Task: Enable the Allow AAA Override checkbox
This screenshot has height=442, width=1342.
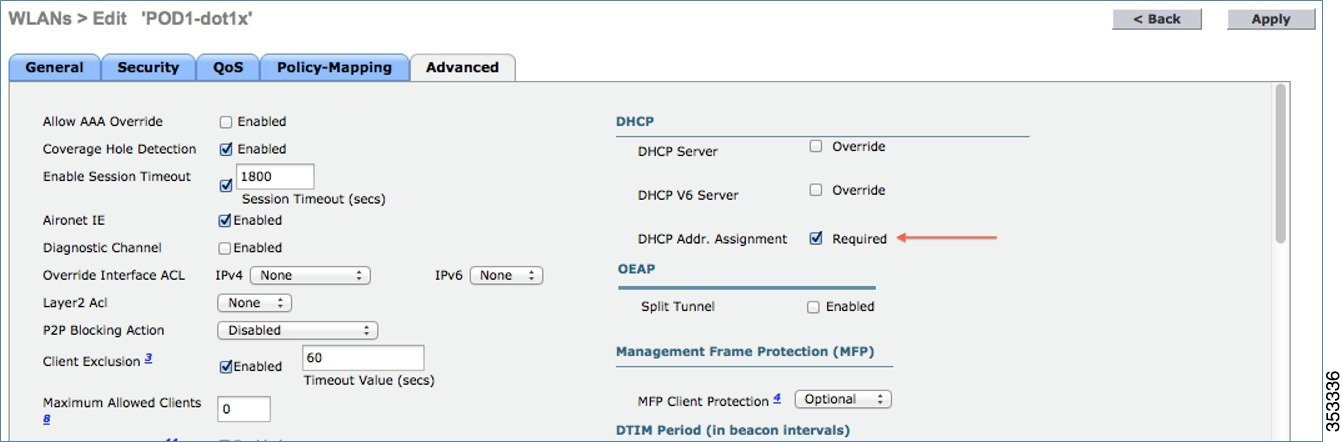Action: pos(226,122)
